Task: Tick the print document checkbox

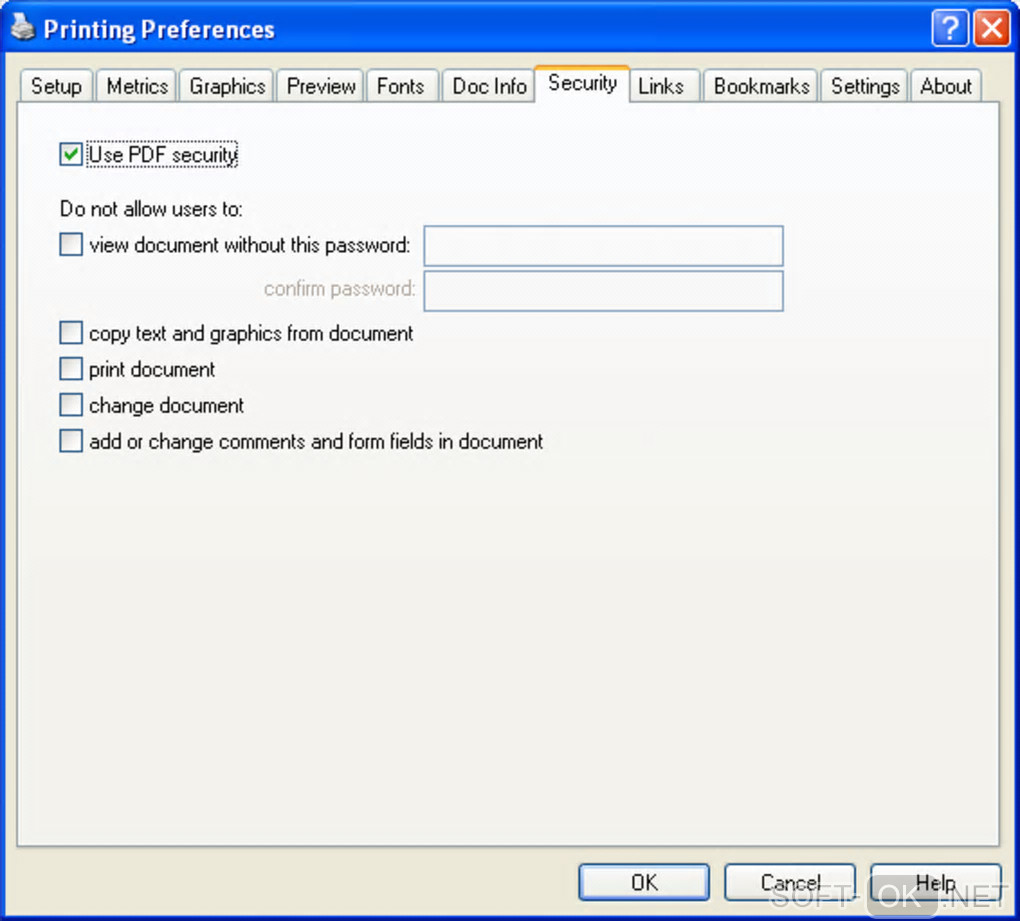Action: coord(71,369)
